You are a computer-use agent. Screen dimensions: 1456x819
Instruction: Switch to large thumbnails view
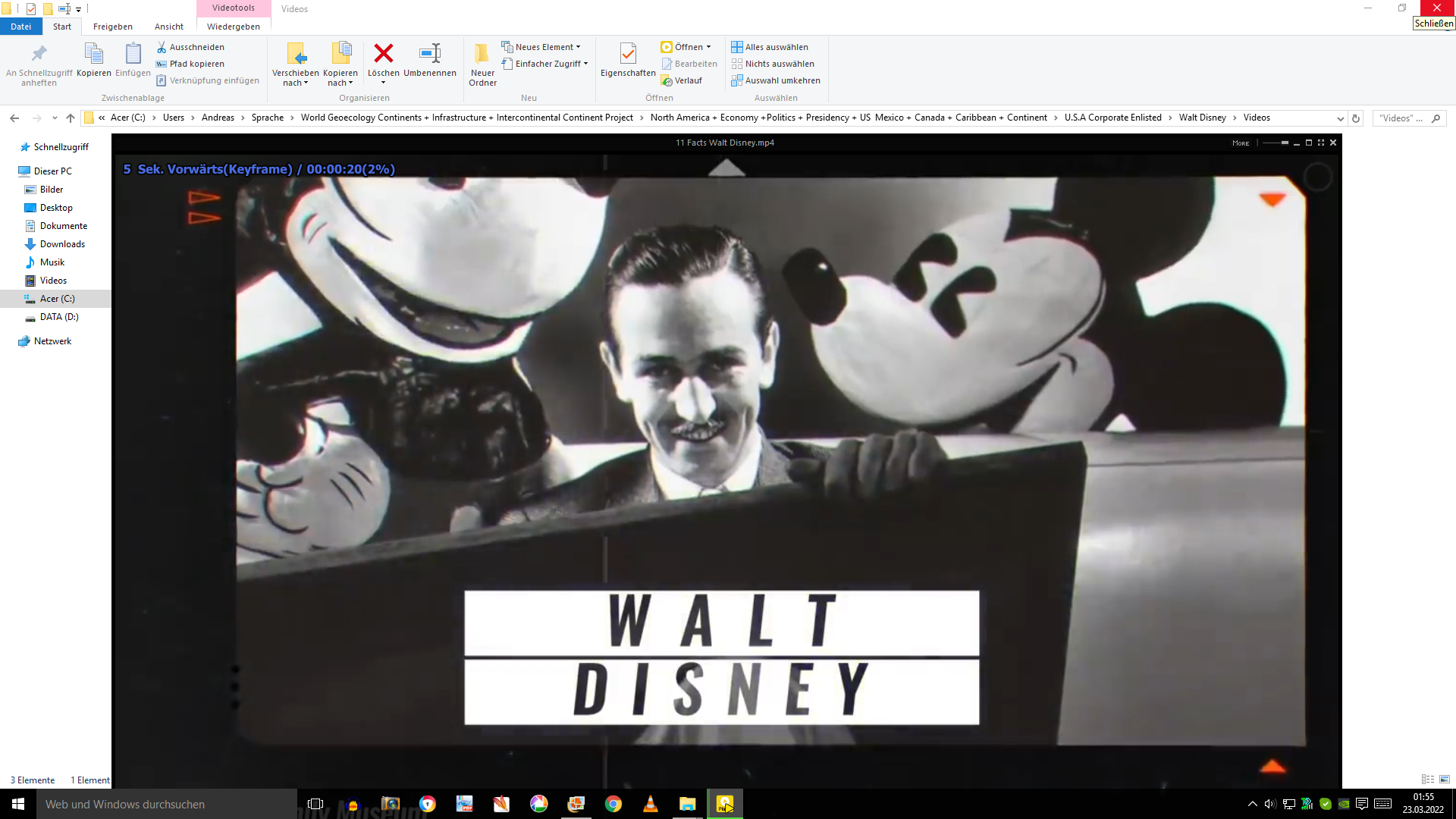click(x=1445, y=780)
